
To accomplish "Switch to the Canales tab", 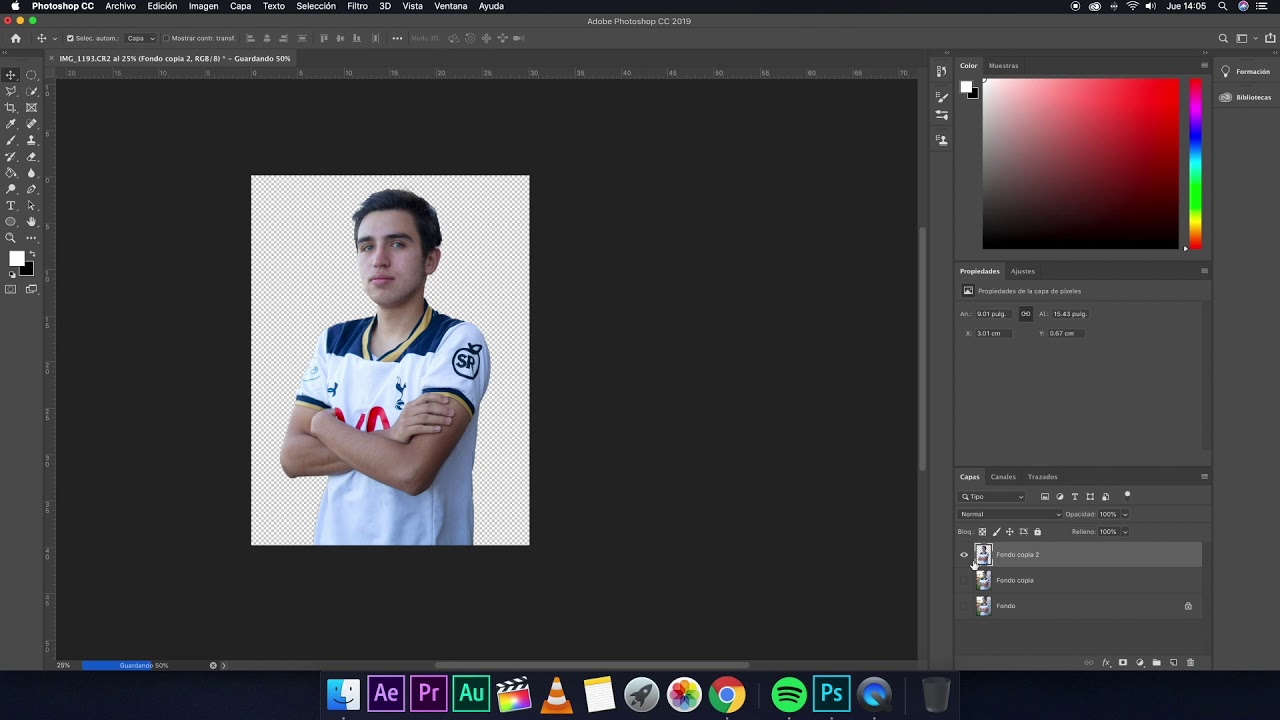I will [x=1003, y=477].
